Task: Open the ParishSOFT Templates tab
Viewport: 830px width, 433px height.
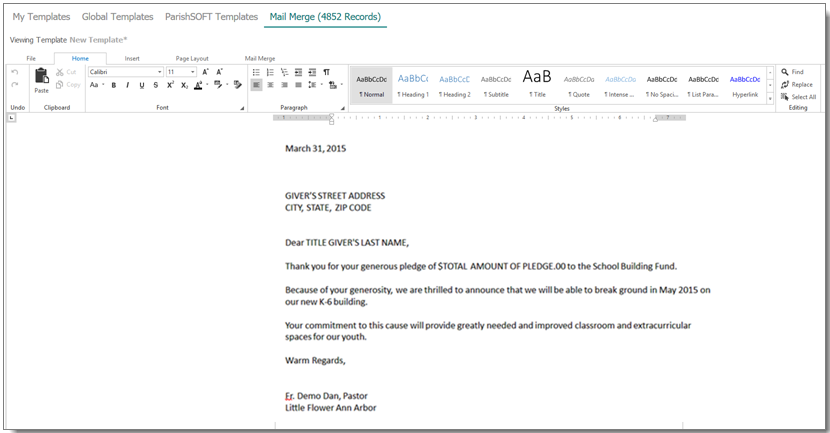Action: click(x=211, y=17)
